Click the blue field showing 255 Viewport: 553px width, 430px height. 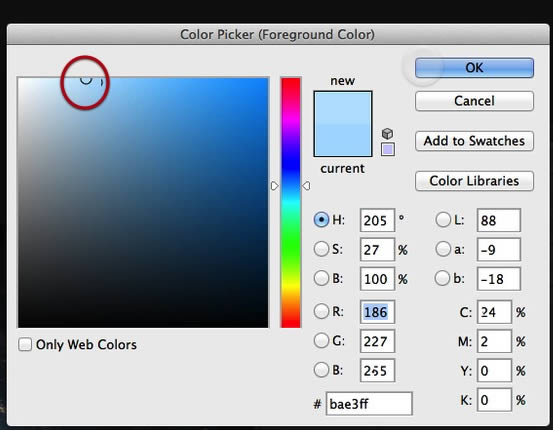[x=377, y=370]
